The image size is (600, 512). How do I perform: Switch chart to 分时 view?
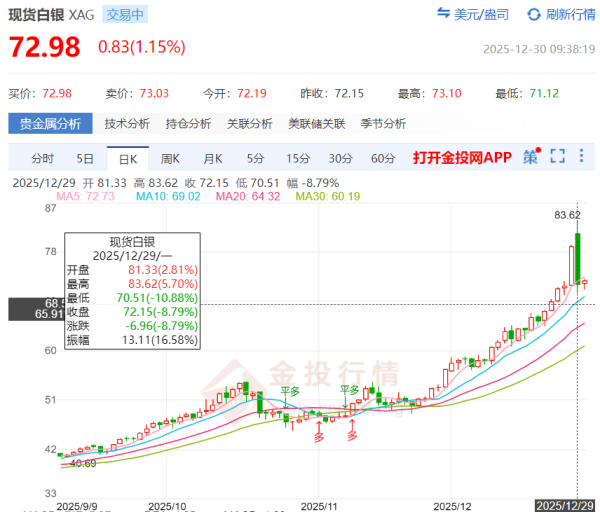coord(42,158)
